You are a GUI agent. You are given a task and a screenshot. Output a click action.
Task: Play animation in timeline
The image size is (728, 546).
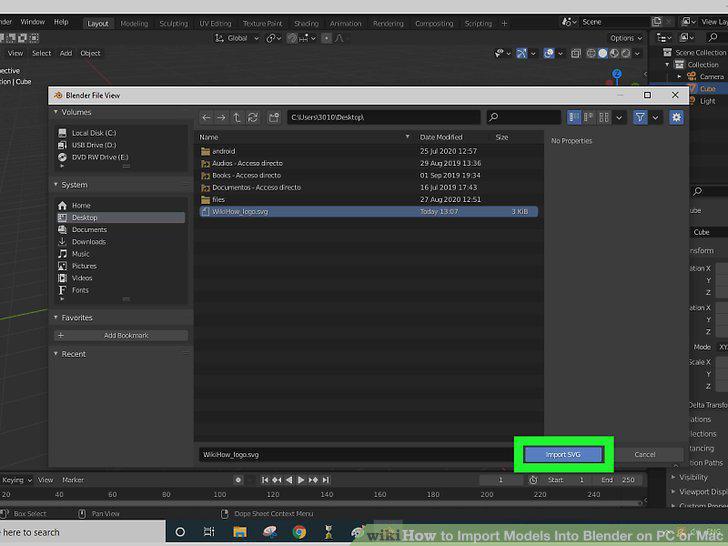[301, 480]
